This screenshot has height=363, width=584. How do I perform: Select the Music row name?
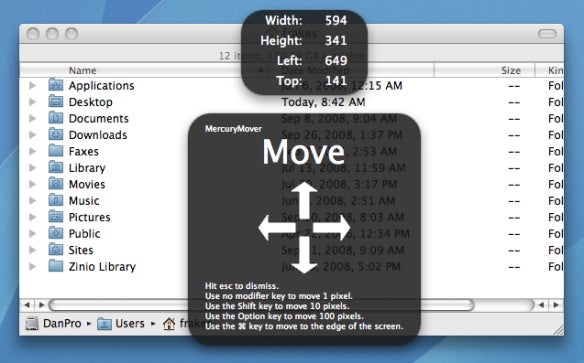(84, 201)
